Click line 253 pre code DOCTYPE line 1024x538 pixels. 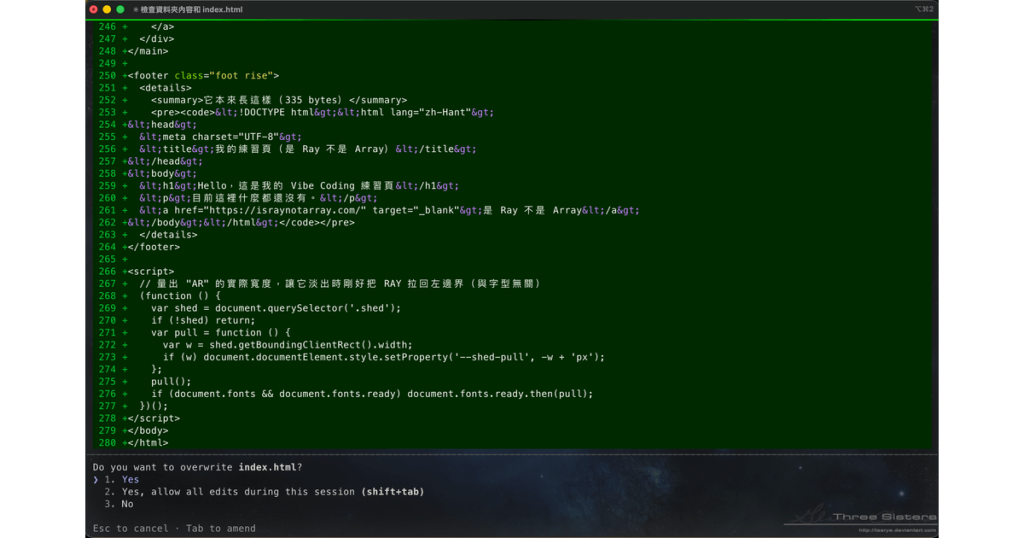click(x=322, y=112)
